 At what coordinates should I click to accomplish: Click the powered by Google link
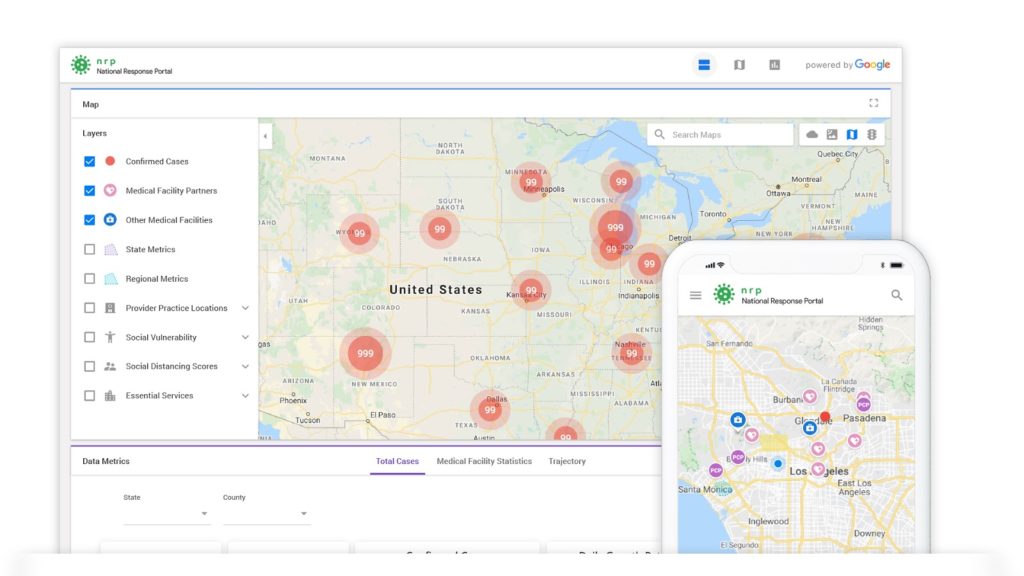coord(848,65)
